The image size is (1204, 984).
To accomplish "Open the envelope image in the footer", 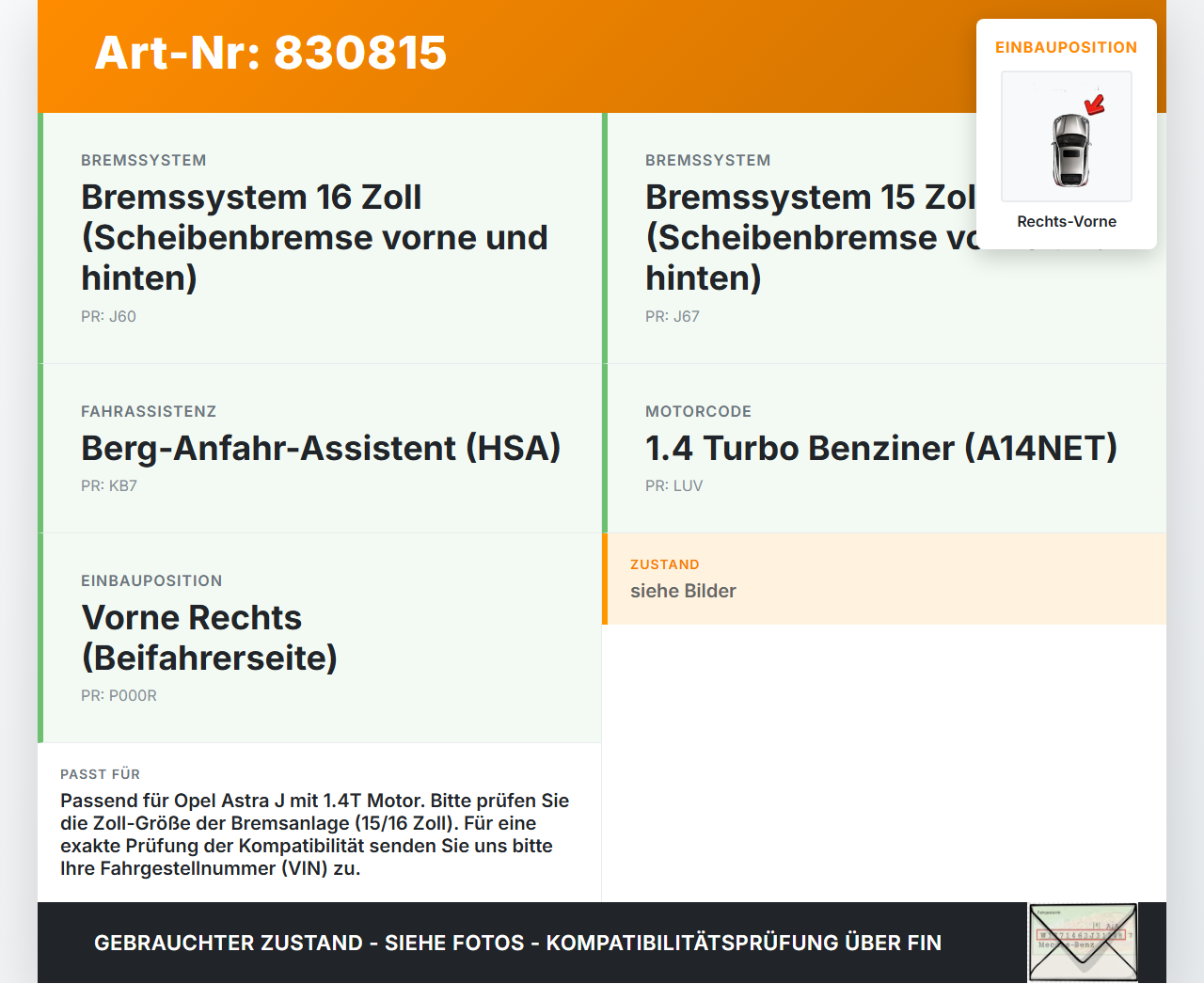I will (x=1083, y=943).
